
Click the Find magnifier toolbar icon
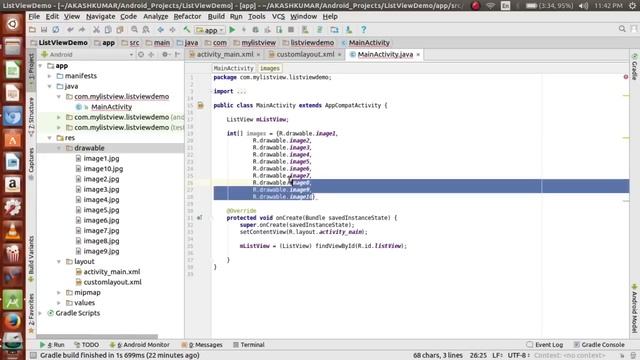(x=134, y=29)
